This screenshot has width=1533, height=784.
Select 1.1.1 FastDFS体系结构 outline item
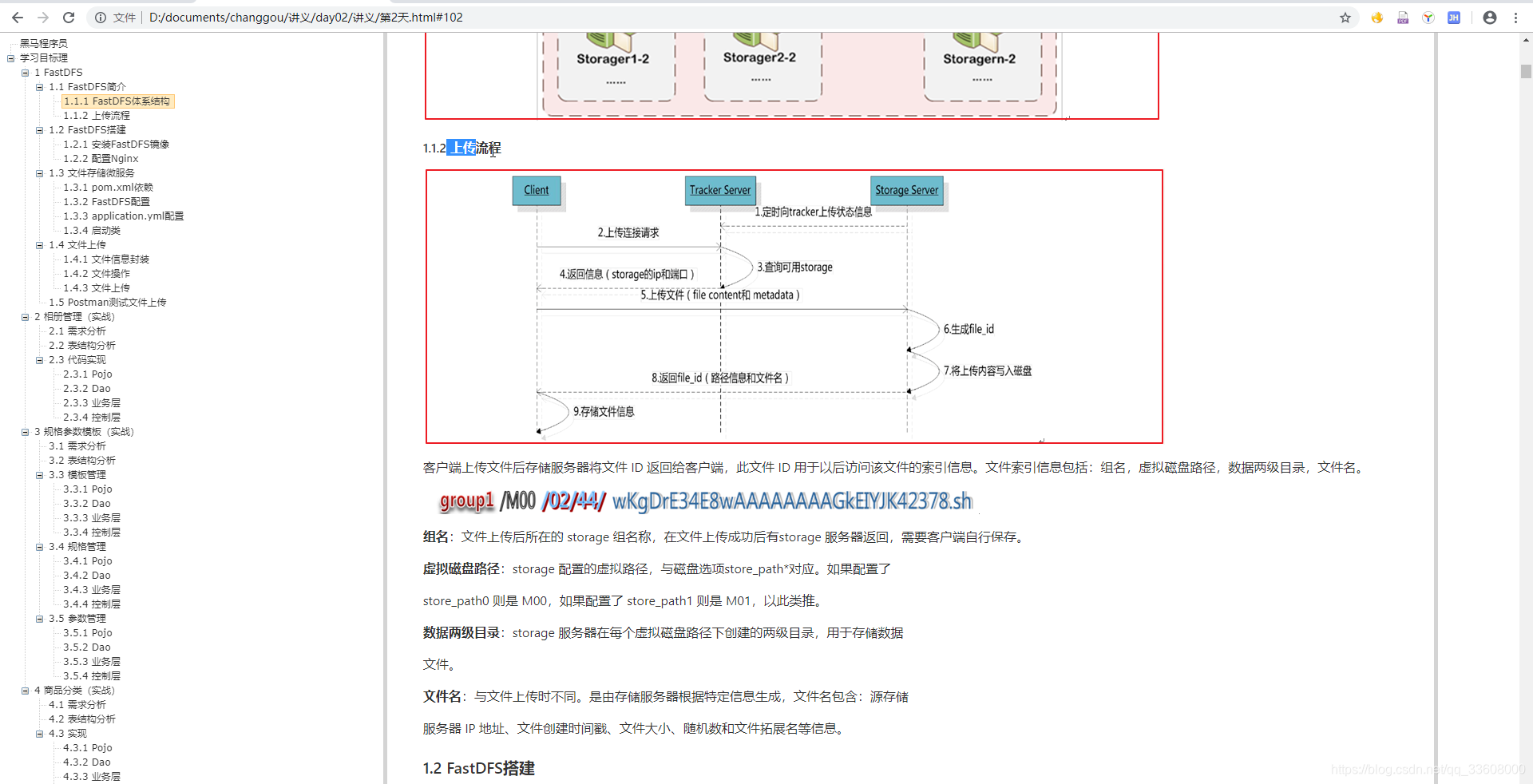(x=117, y=101)
